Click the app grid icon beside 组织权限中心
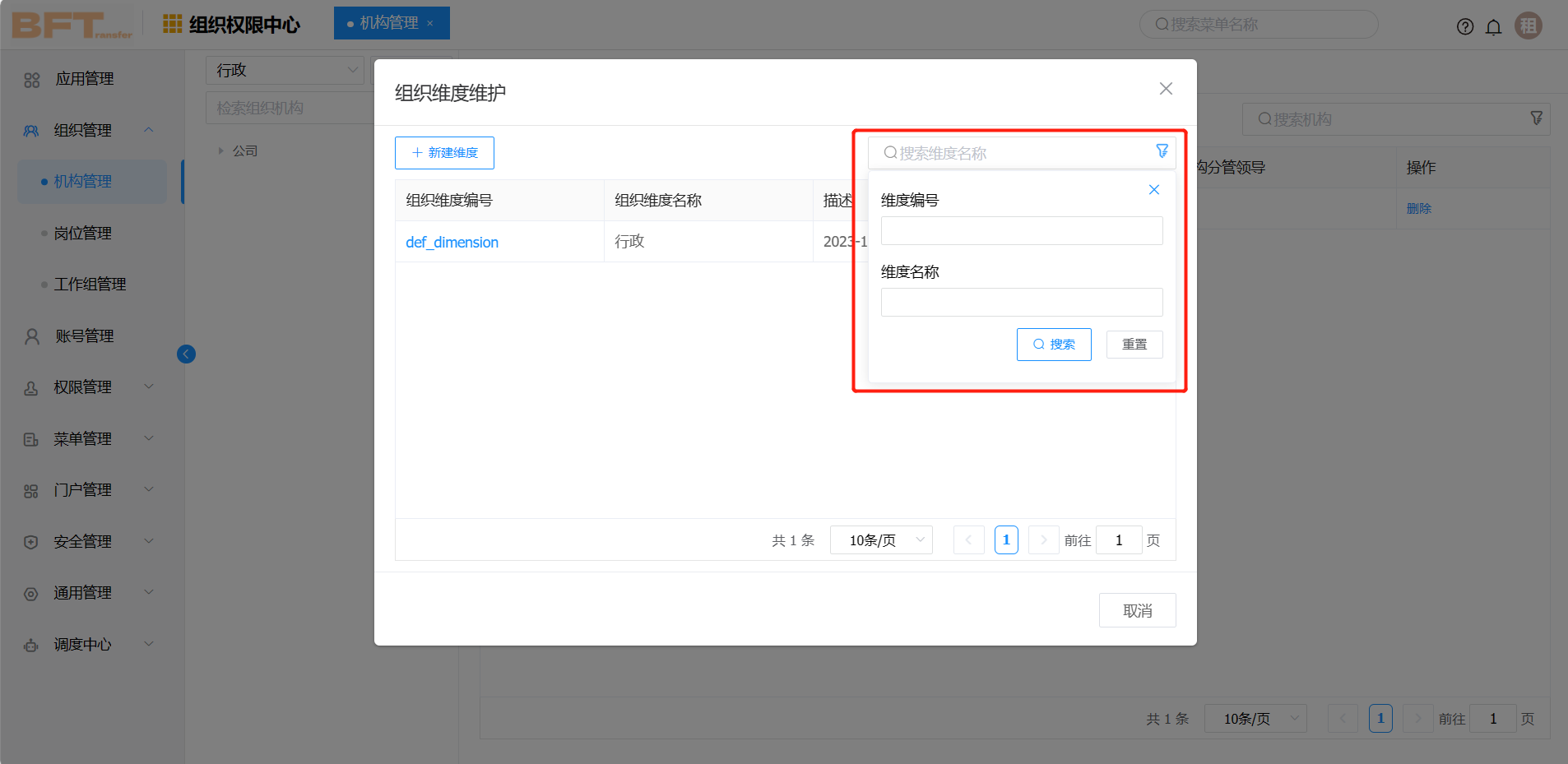This screenshot has width=1568, height=764. pos(171,23)
